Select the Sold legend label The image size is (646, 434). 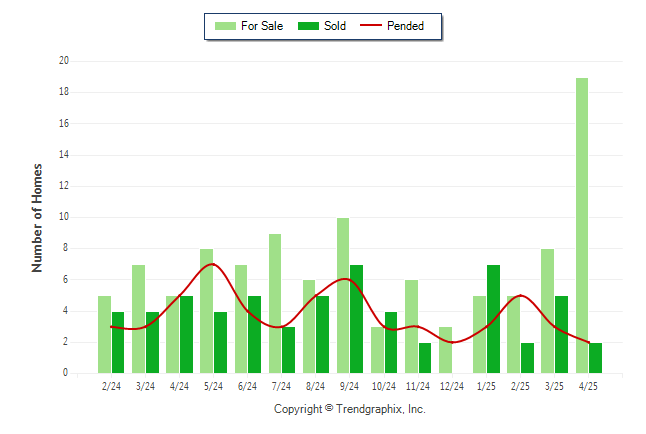pos(335,26)
